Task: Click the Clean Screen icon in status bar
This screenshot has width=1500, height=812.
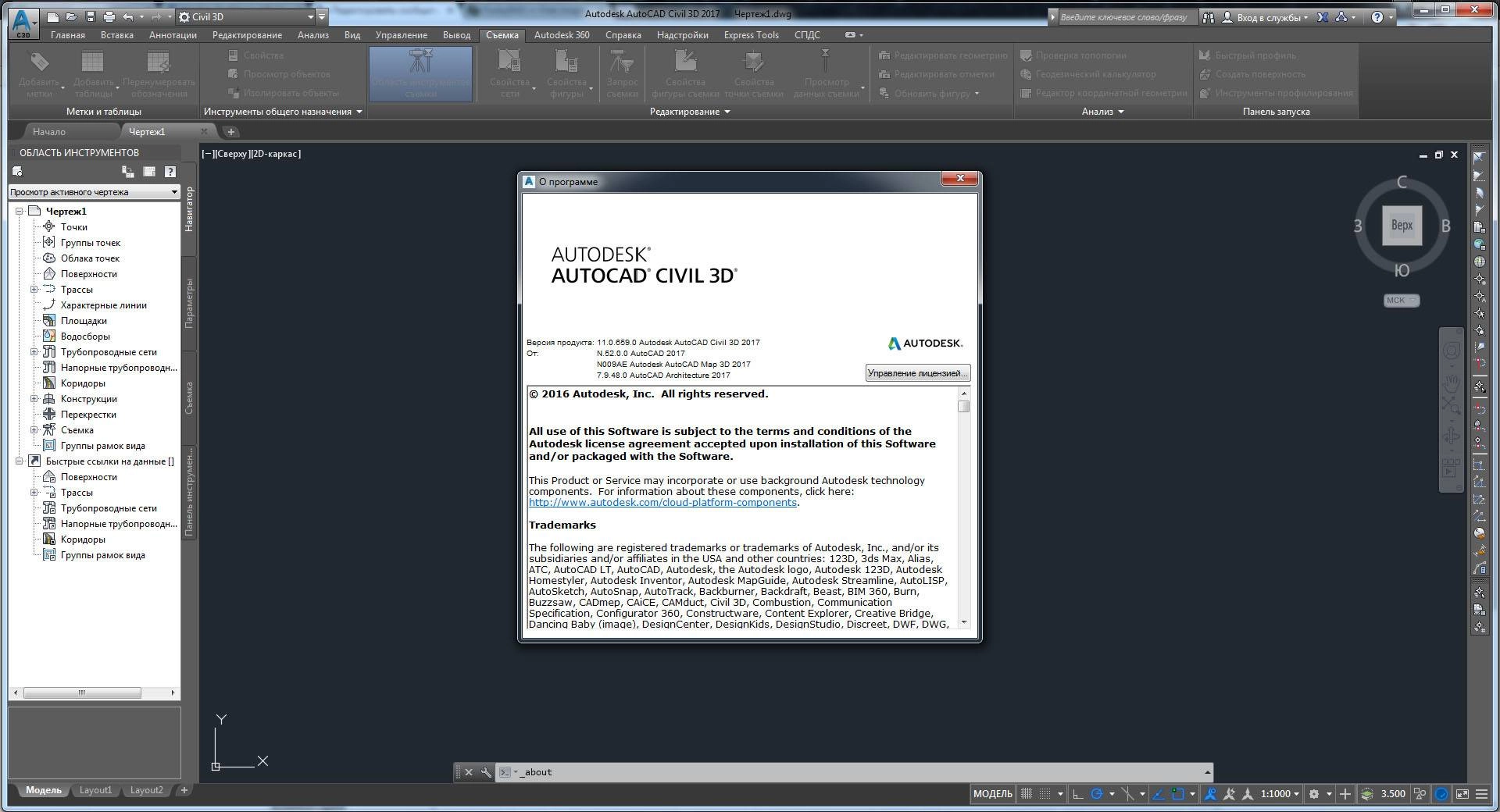Action: click(x=1462, y=794)
